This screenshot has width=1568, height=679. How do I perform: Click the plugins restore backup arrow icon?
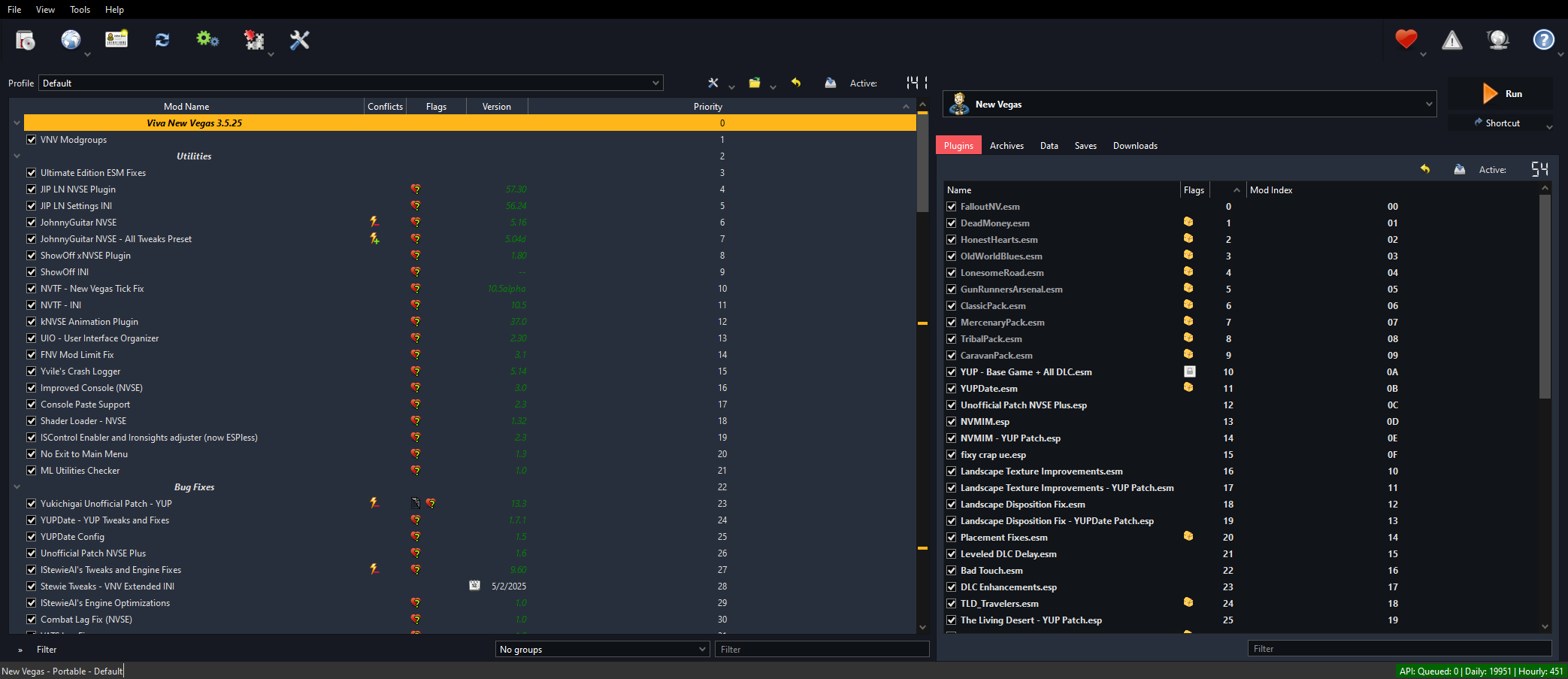(x=1425, y=169)
